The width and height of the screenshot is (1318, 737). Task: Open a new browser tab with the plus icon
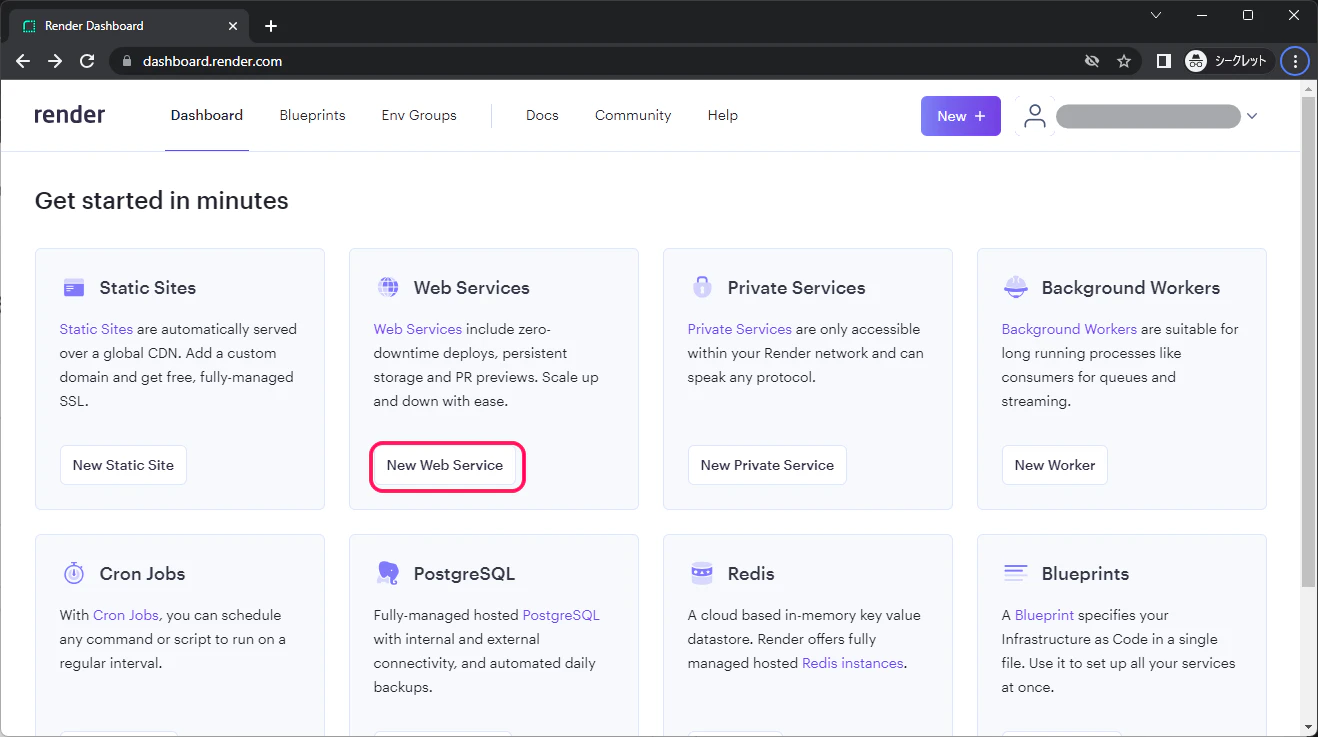point(271,26)
